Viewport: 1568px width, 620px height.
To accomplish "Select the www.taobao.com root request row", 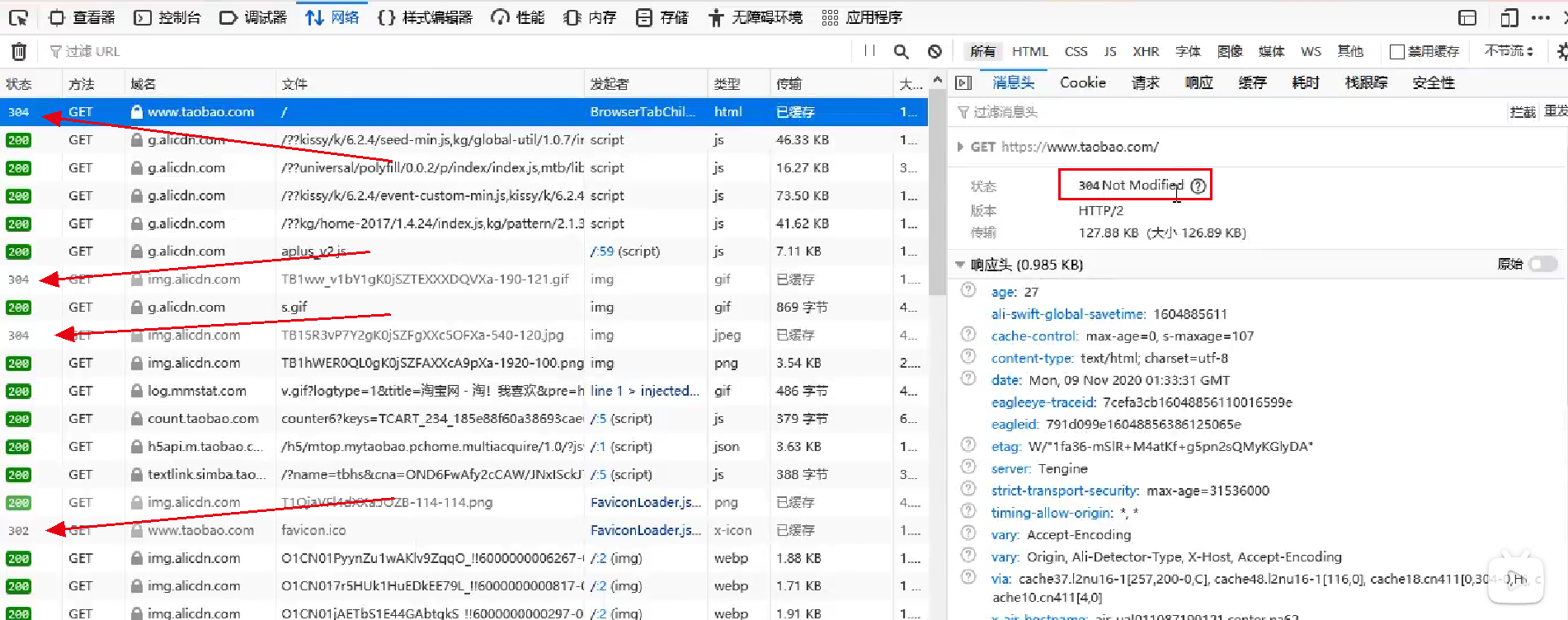I will (x=464, y=112).
